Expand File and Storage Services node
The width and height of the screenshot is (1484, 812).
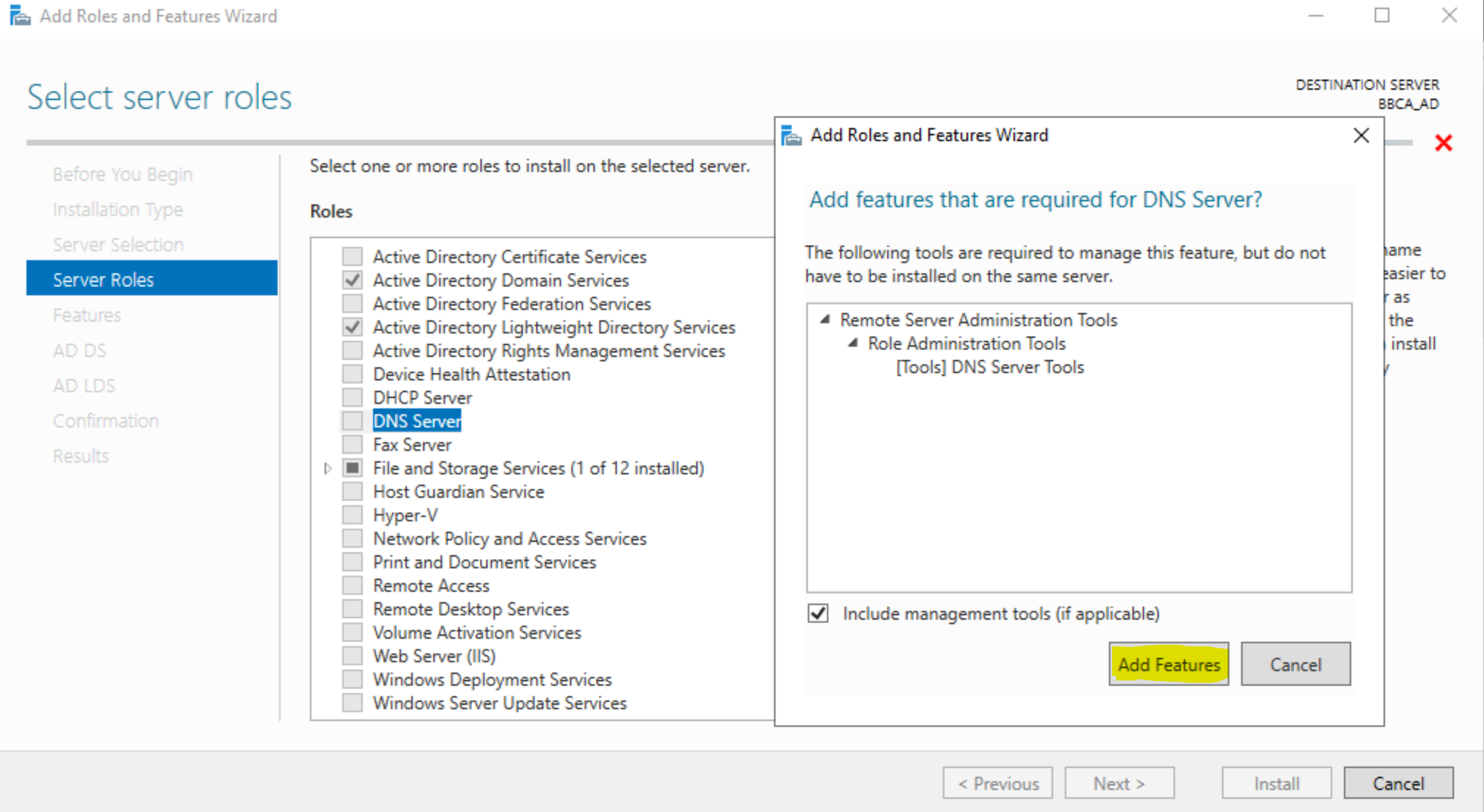pos(328,469)
